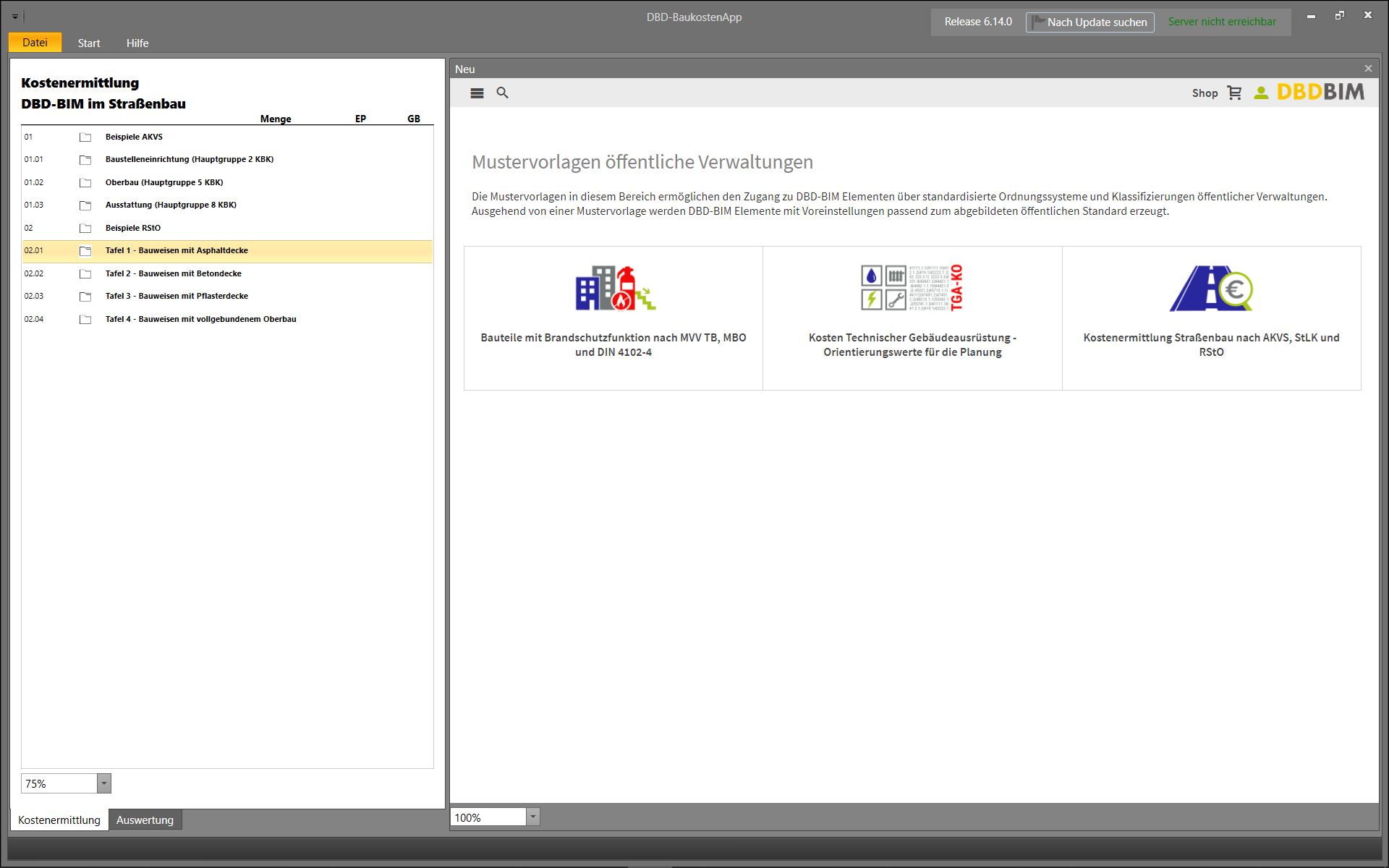The image size is (1389, 868).
Task: Click the Menge column header
Action: [276, 119]
